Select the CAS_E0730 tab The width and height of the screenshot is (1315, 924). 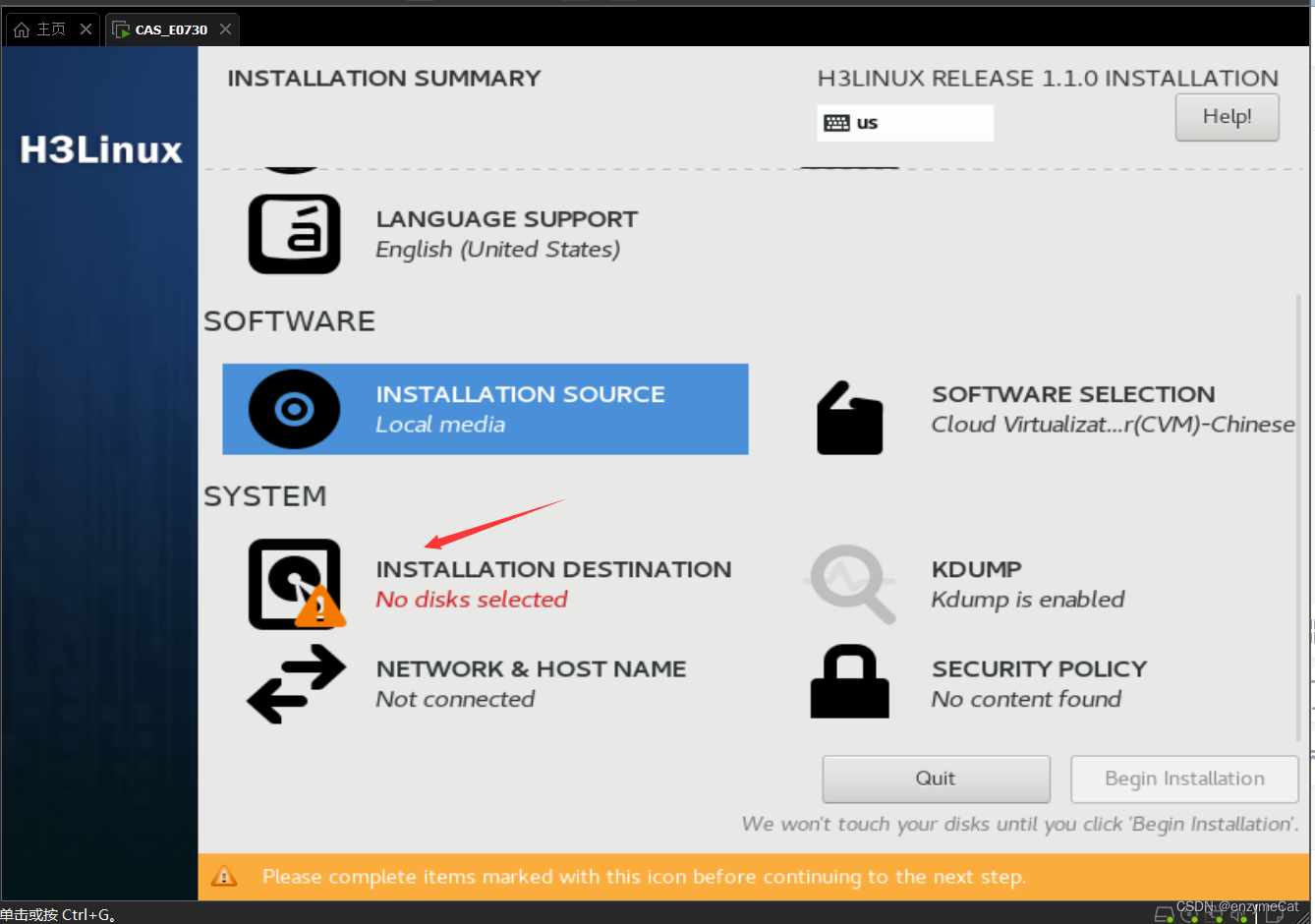(x=171, y=29)
